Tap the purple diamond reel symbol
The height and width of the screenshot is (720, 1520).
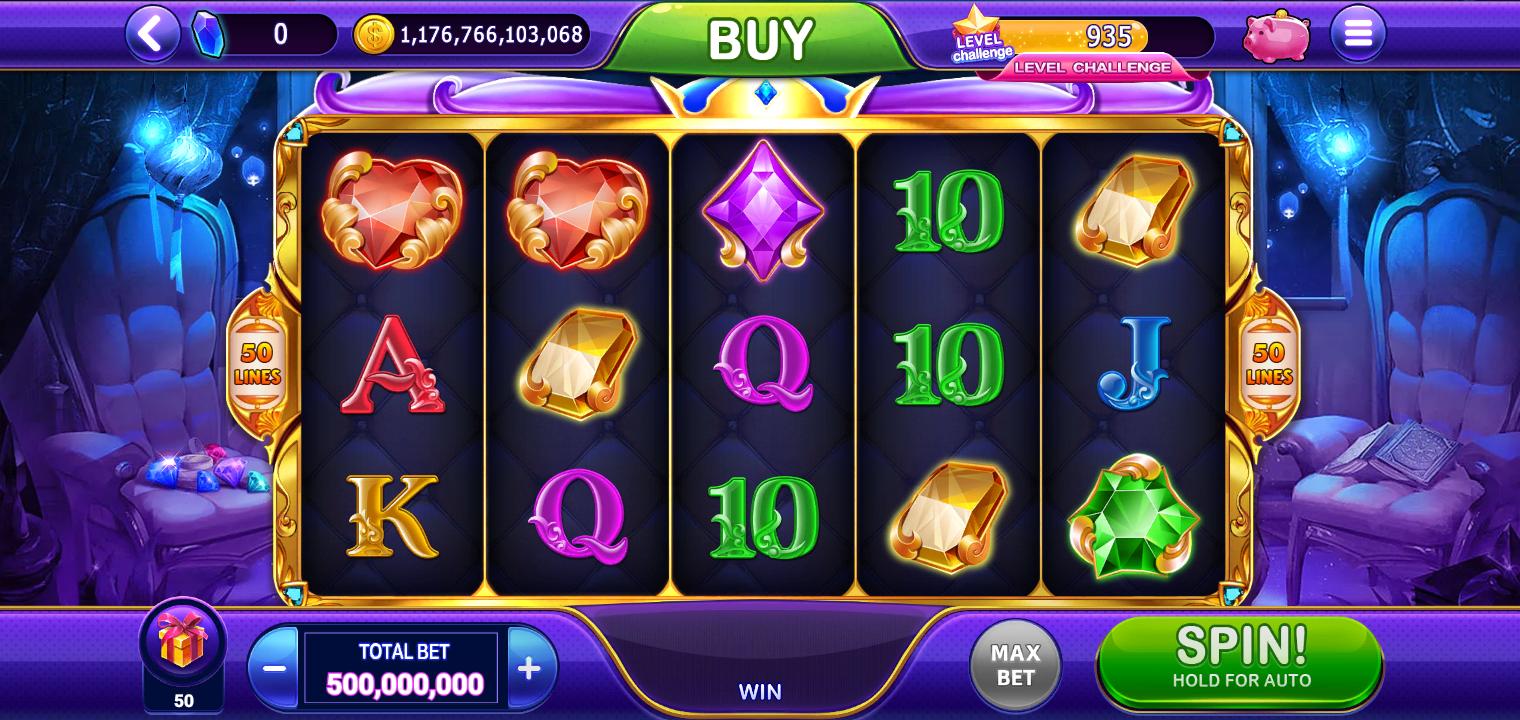pyautogui.click(x=763, y=210)
